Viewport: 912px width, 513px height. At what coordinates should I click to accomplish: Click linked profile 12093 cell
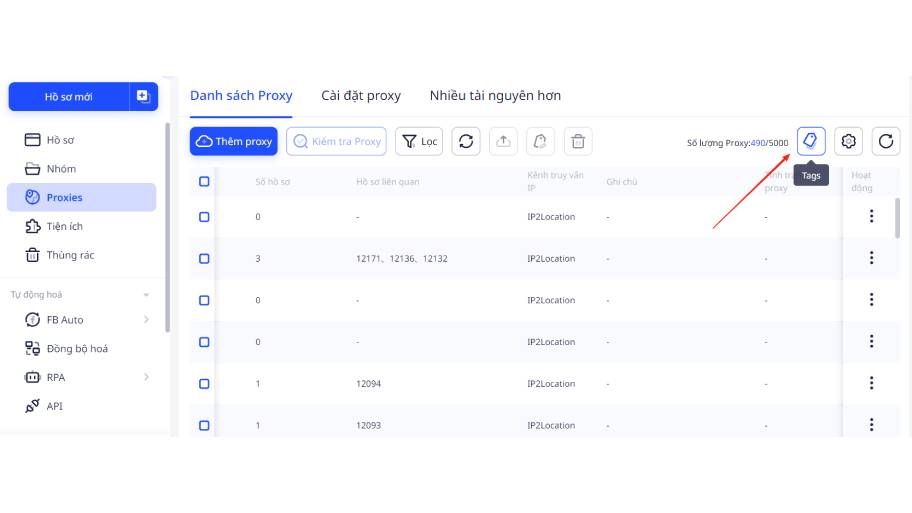pos(368,426)
